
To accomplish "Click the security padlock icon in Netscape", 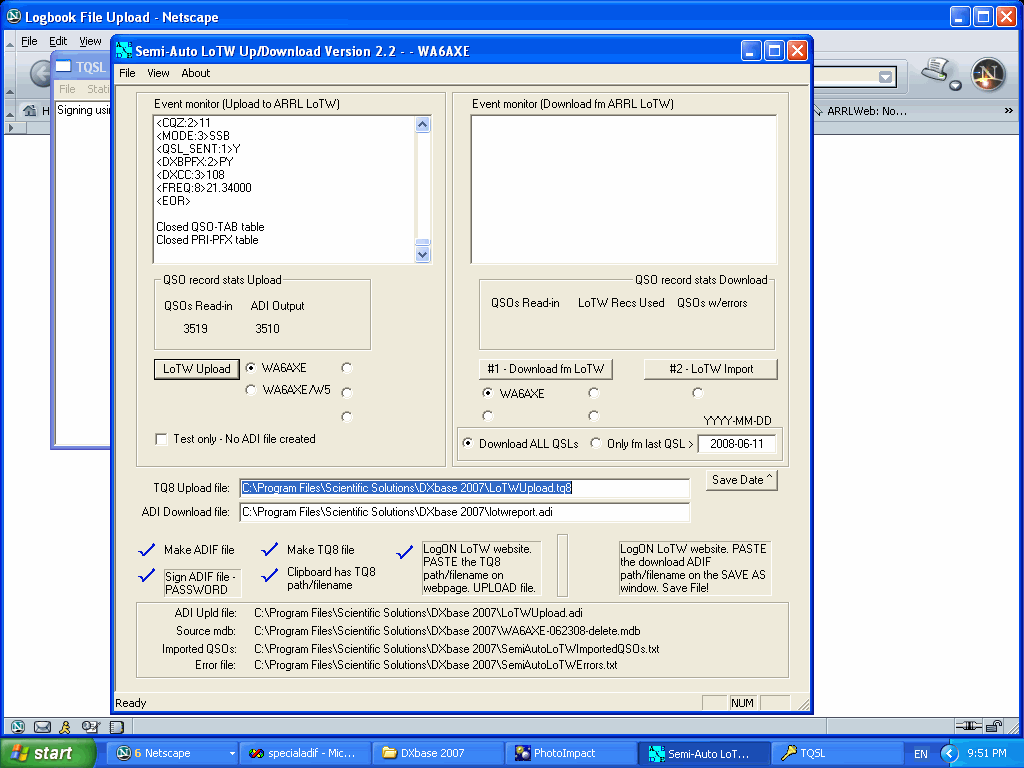I will 994,726.
